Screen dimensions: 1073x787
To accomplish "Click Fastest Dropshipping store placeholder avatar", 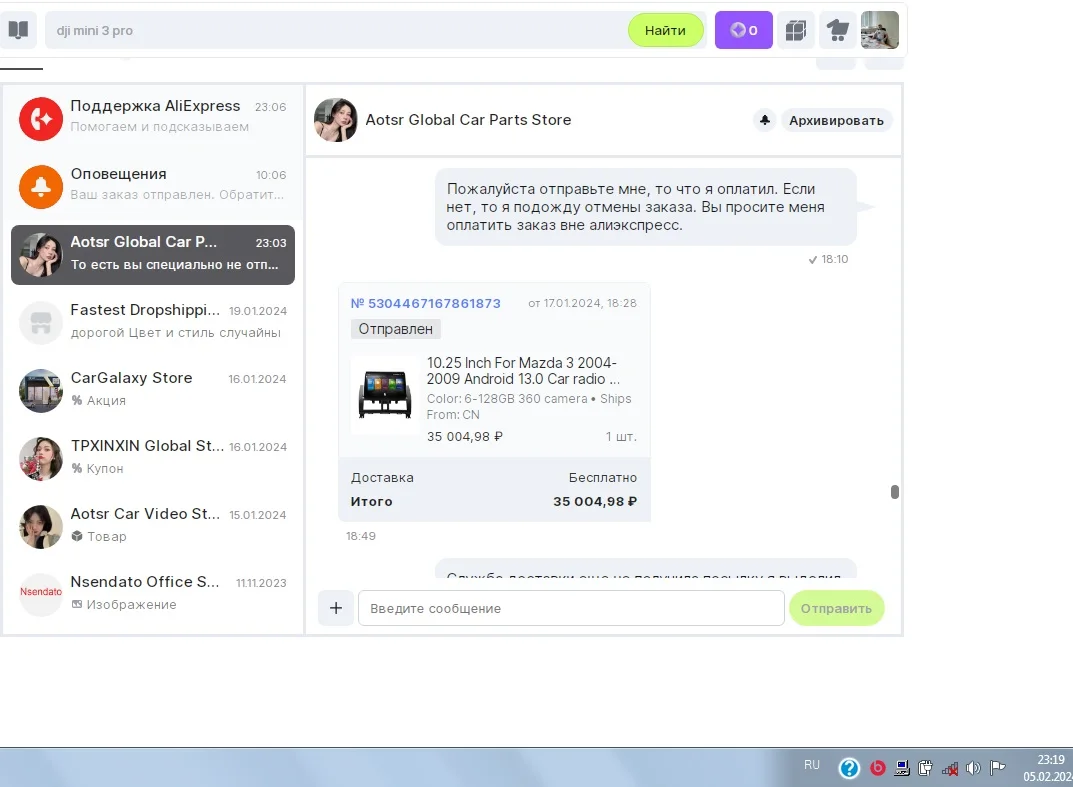I will [x=41, y=322].
